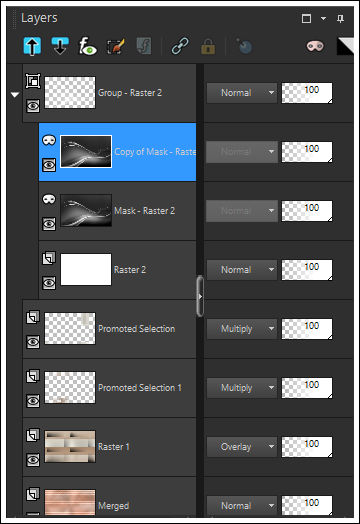Click the Move Layer Down arrow icon
This screenshot has width=360, height=524.
click(x=60, y=46)
